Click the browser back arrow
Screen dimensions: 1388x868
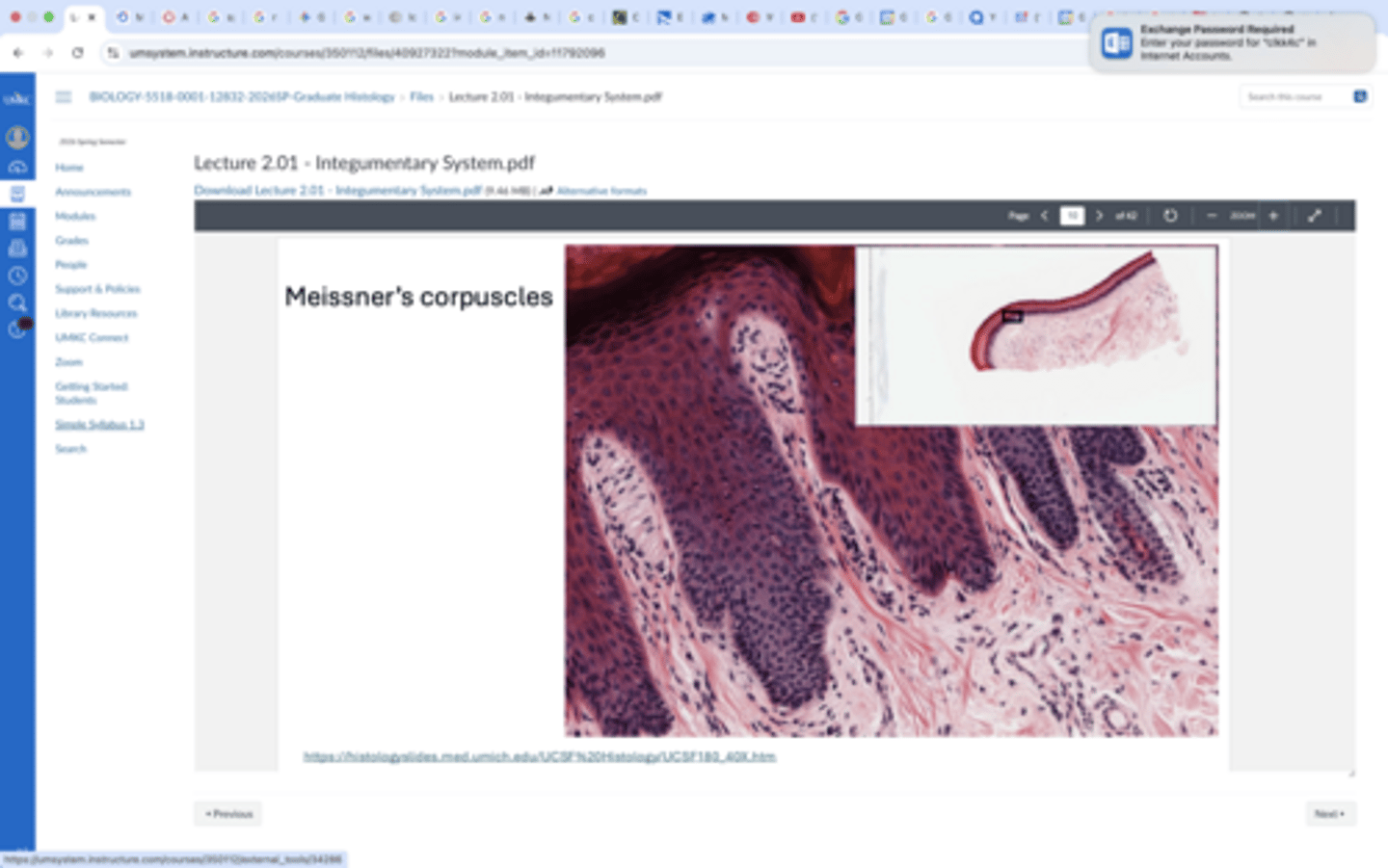(x=18, y=53)
